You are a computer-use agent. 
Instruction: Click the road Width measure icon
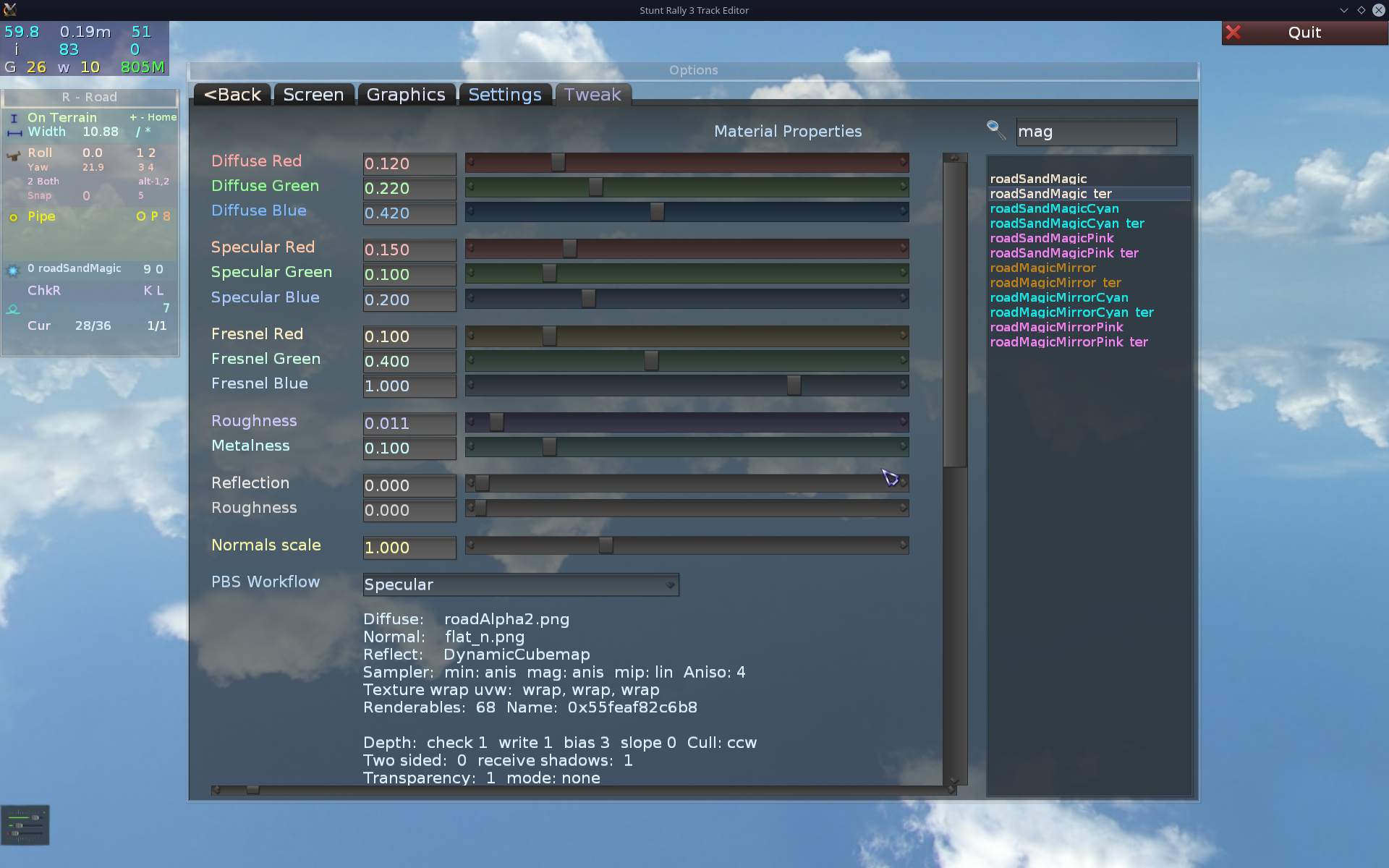pos(14,132)
